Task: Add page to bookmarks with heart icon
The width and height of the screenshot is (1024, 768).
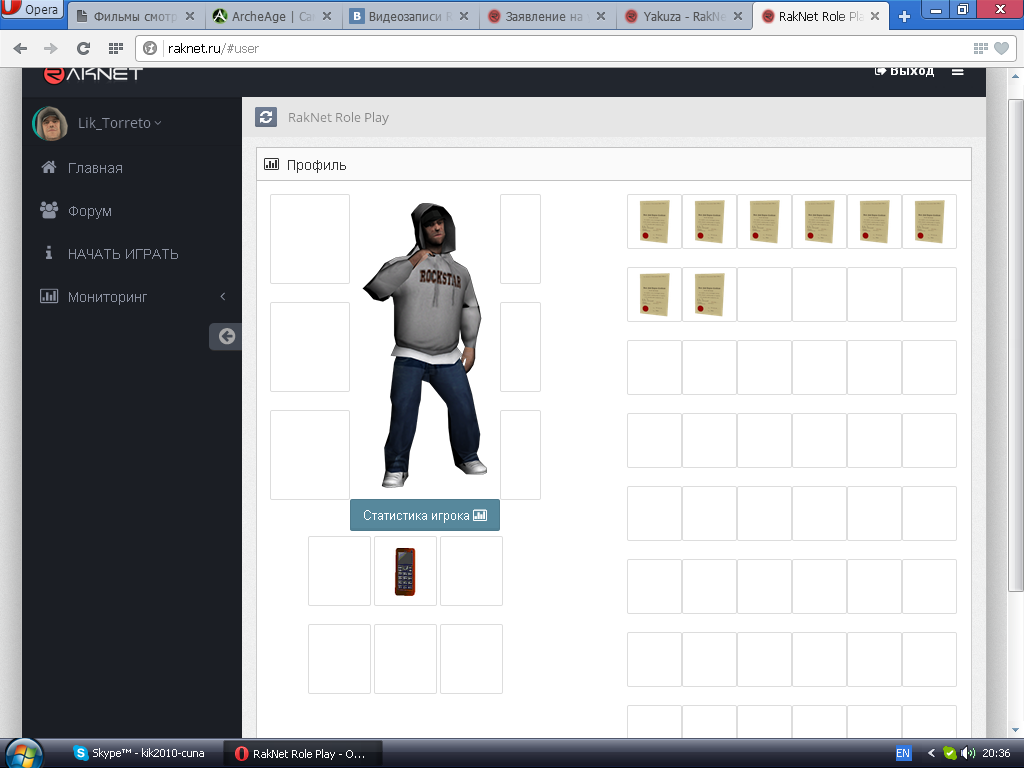Action: click(1001, 48)
